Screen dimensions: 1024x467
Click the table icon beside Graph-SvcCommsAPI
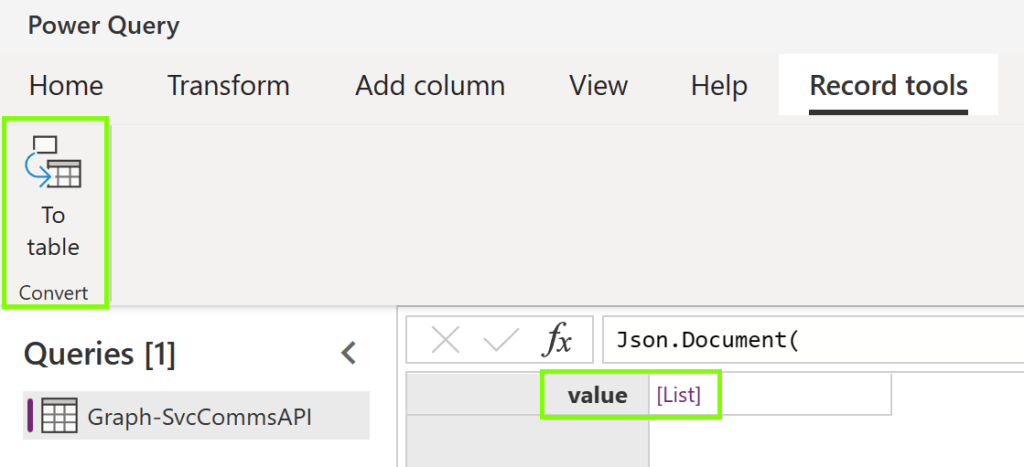(59, 416)
